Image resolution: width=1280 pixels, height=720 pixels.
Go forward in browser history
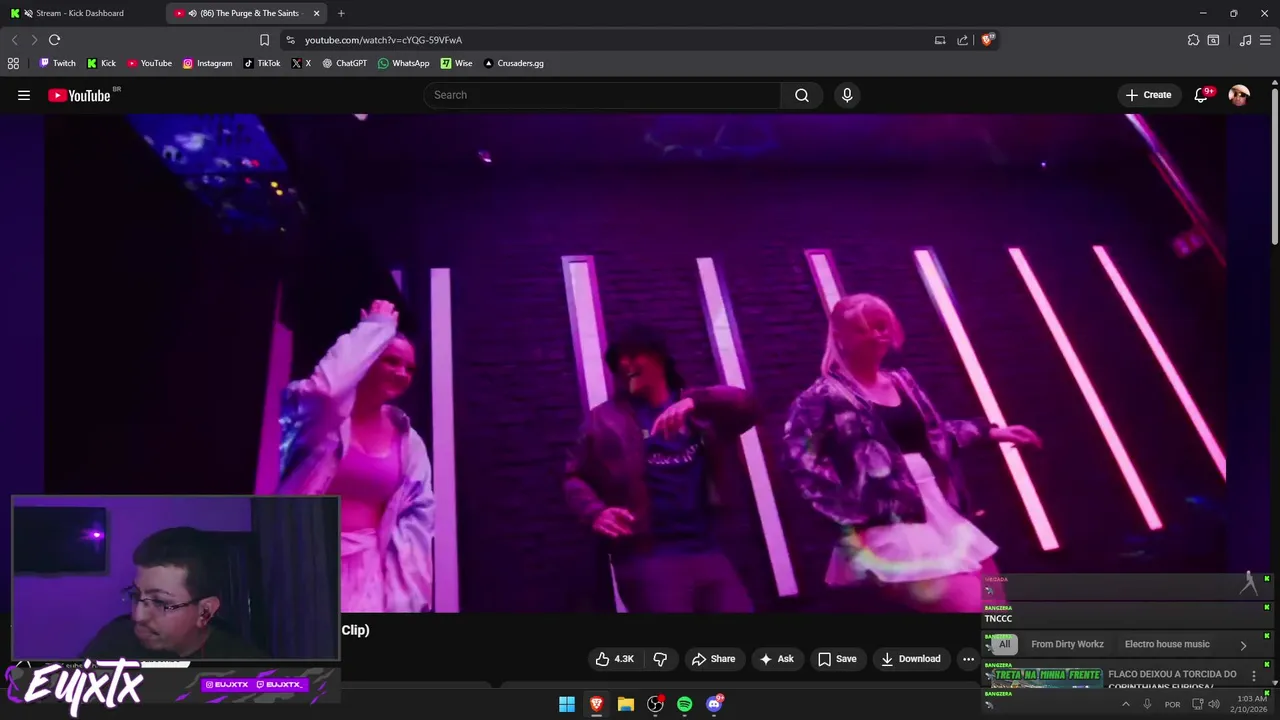[34, 40]
